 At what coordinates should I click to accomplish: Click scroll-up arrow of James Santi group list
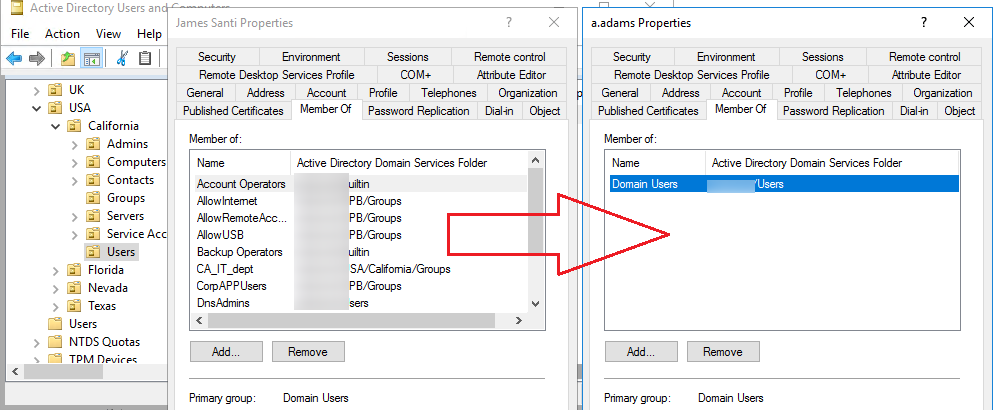[536, 161]
